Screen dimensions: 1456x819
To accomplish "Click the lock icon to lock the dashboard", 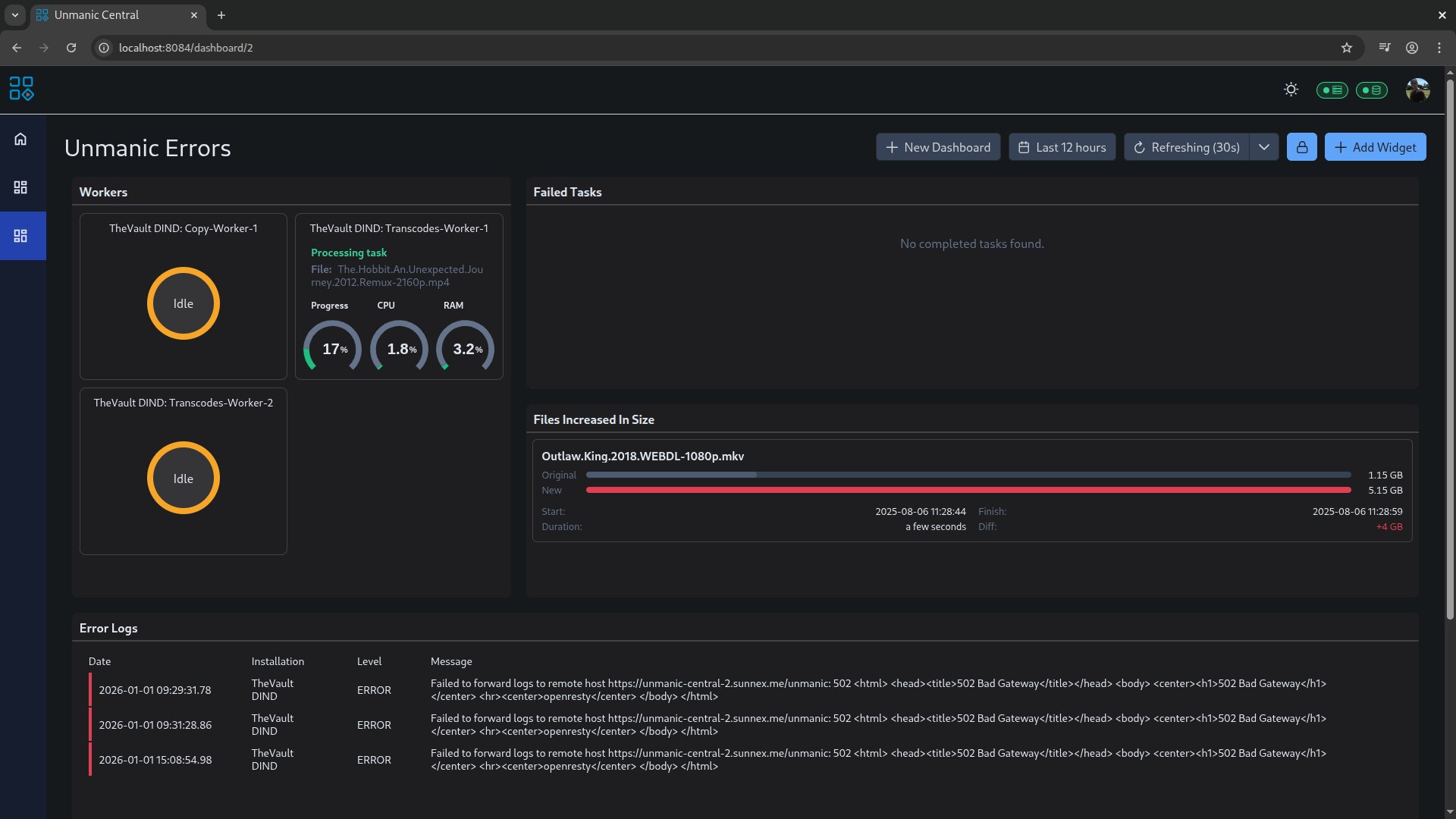I will pyautogui.click(x=1301, y=146).
